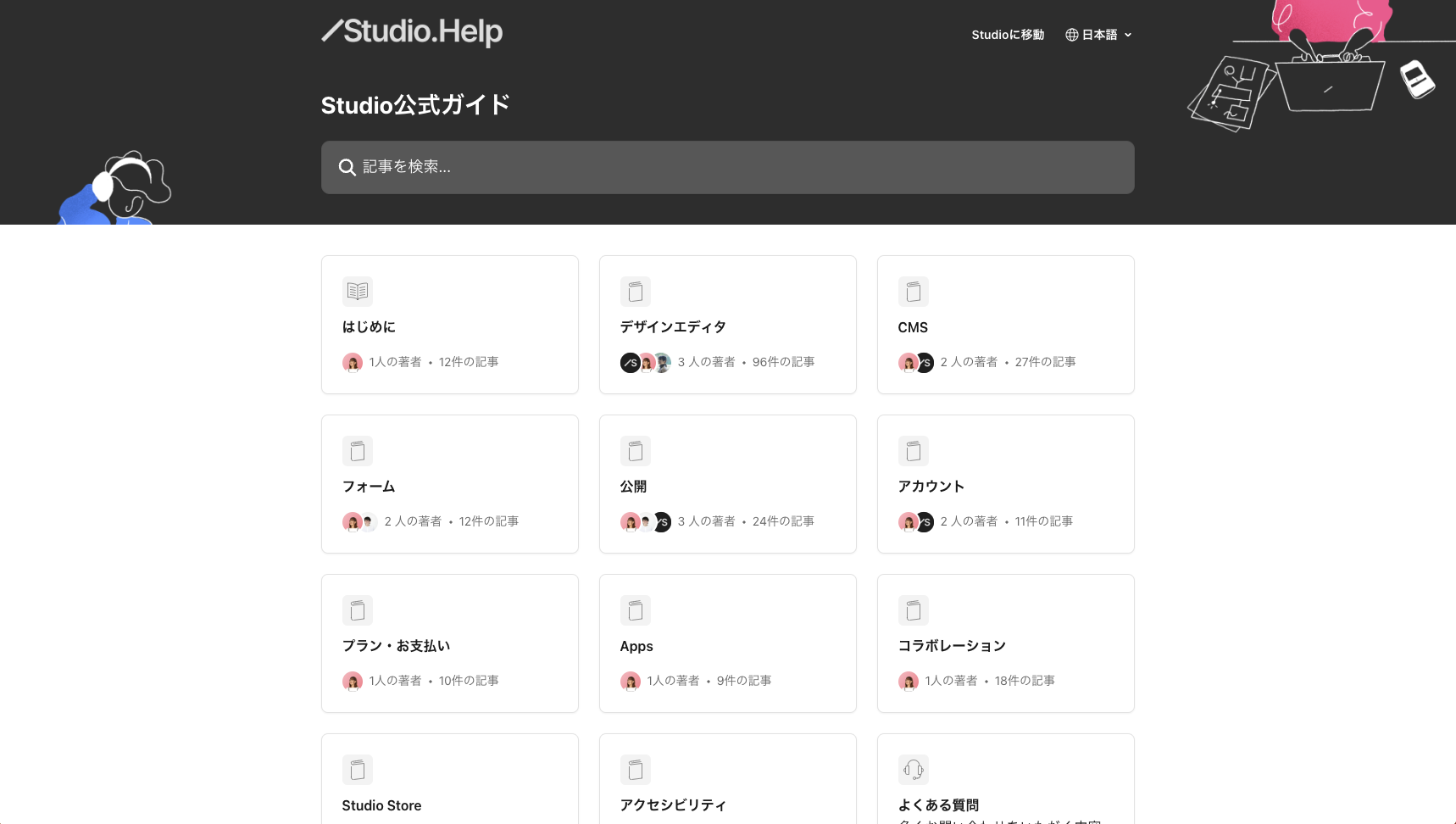Click author avatar on Apps card
Viewport: 1456px width, 824px height.
631,682
